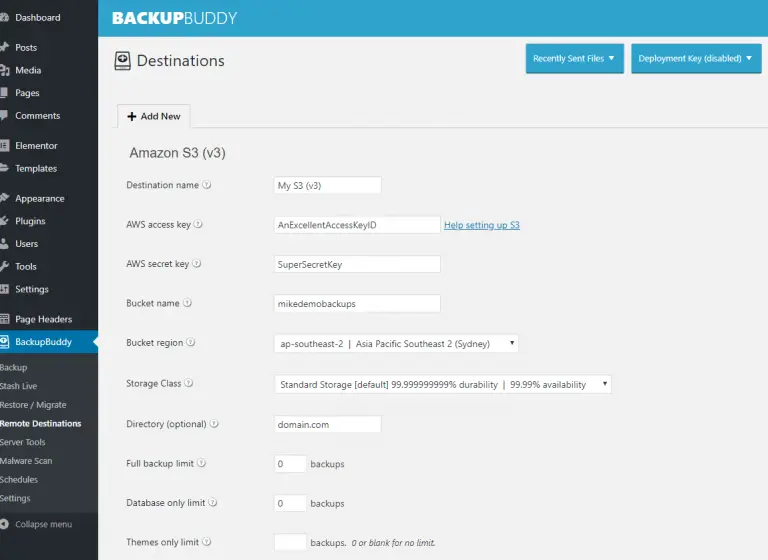
Task: Open Restore / Migrate submenu item
Action: tap(33, 405)
